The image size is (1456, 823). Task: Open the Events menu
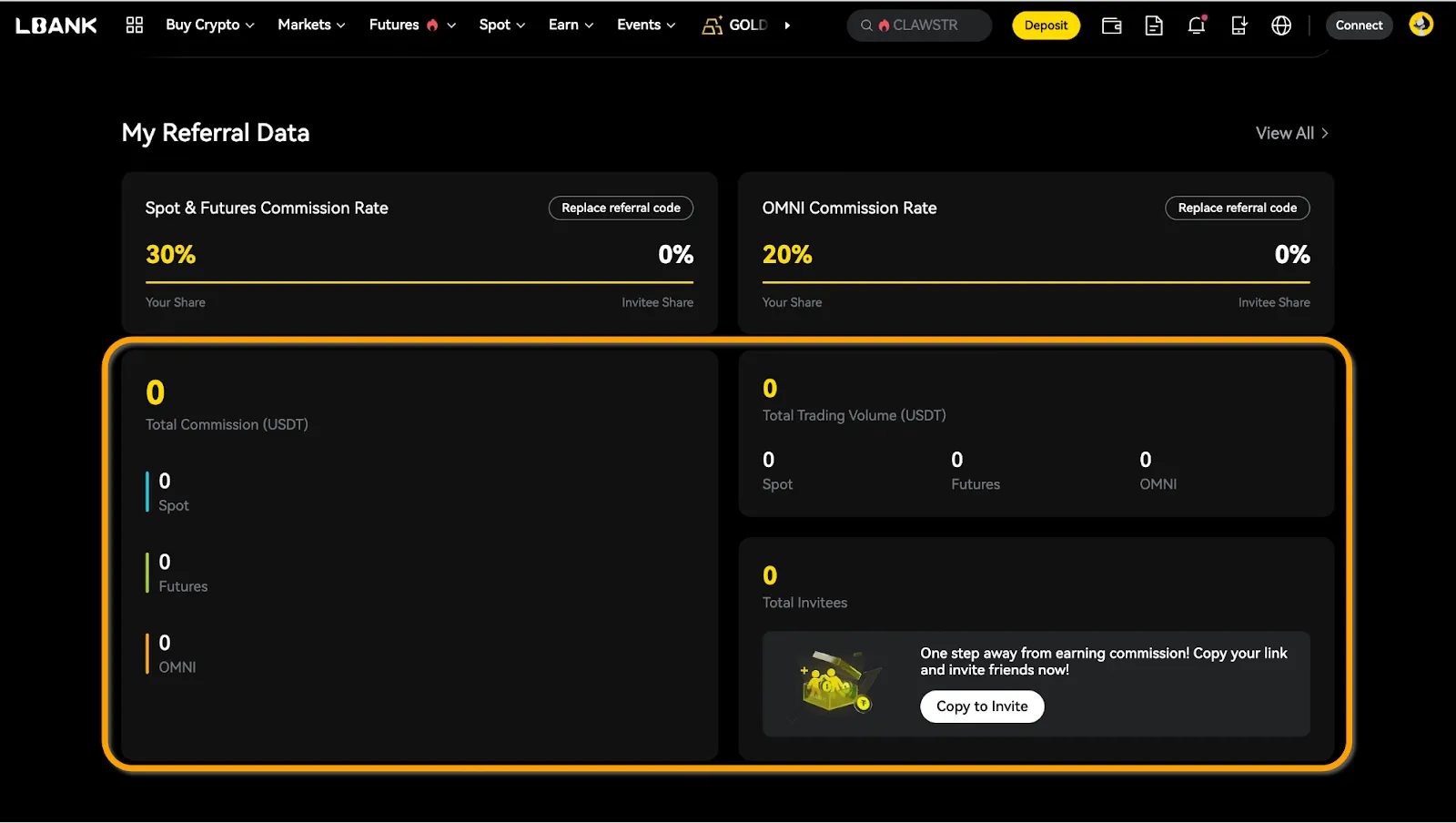click(646, 25)
